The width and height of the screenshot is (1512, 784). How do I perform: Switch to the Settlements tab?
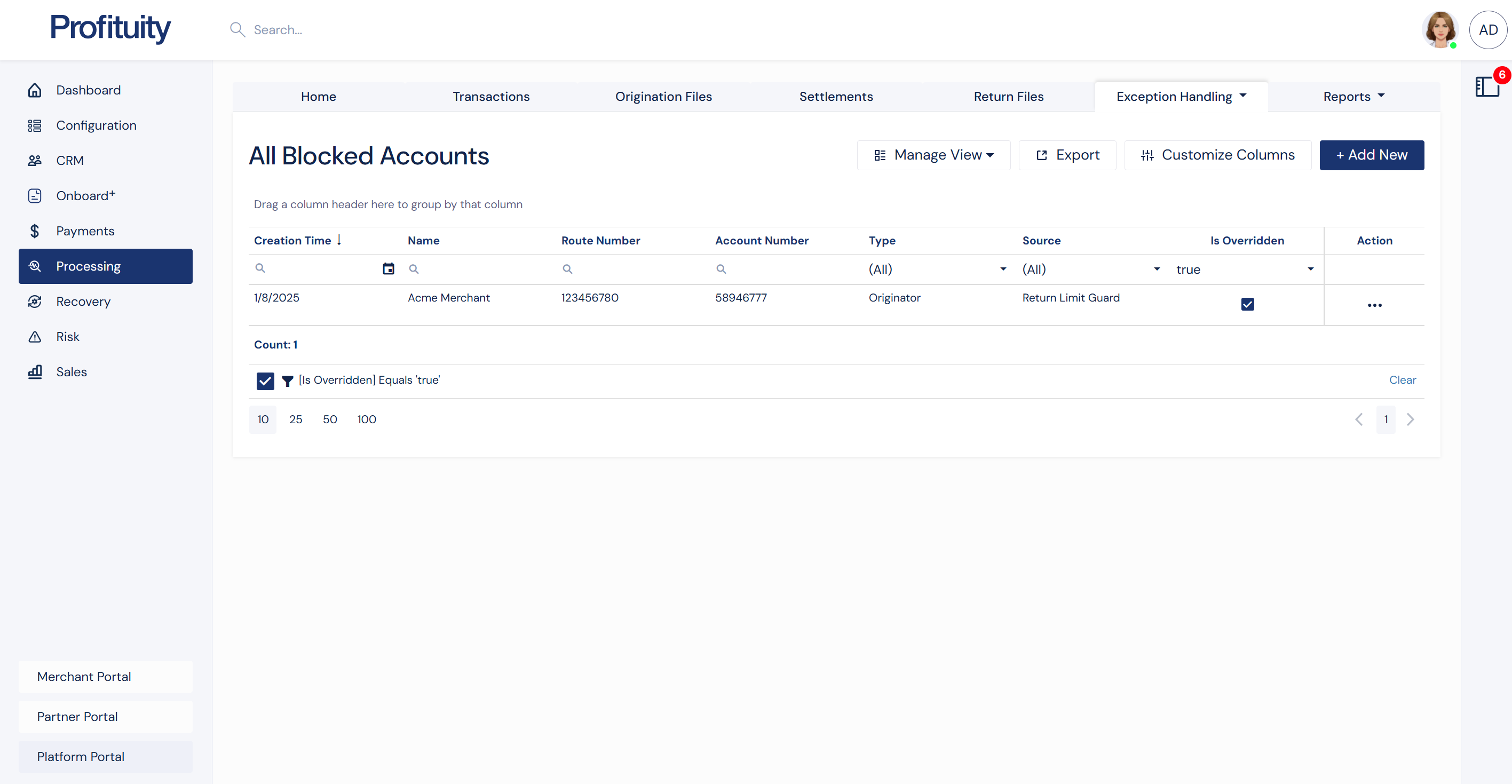(836, 96)
